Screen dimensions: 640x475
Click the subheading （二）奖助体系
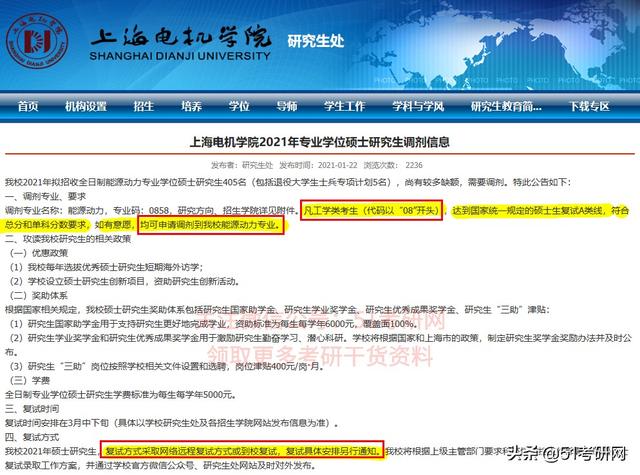tap(39, 295)
